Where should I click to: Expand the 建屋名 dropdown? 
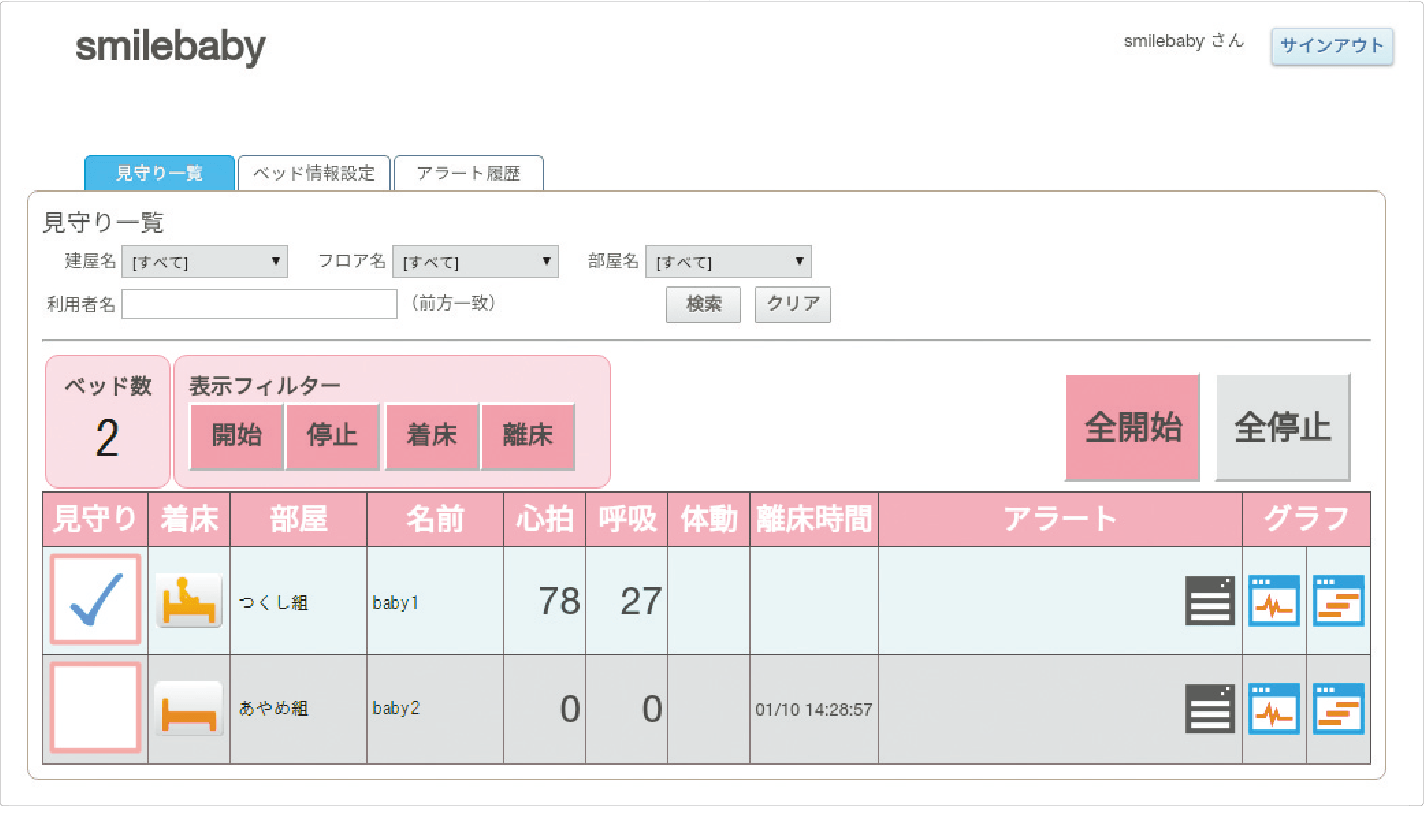tap(204, 262)
